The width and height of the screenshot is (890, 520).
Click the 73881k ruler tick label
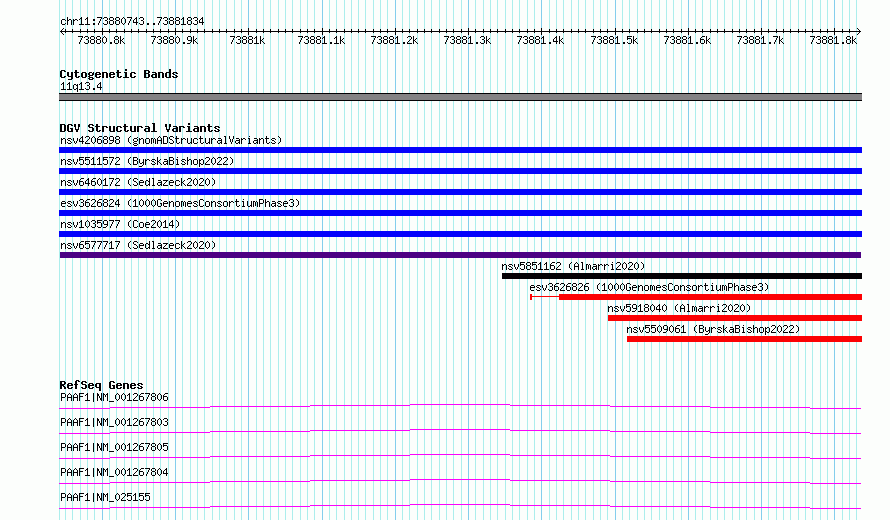(247, 40)
